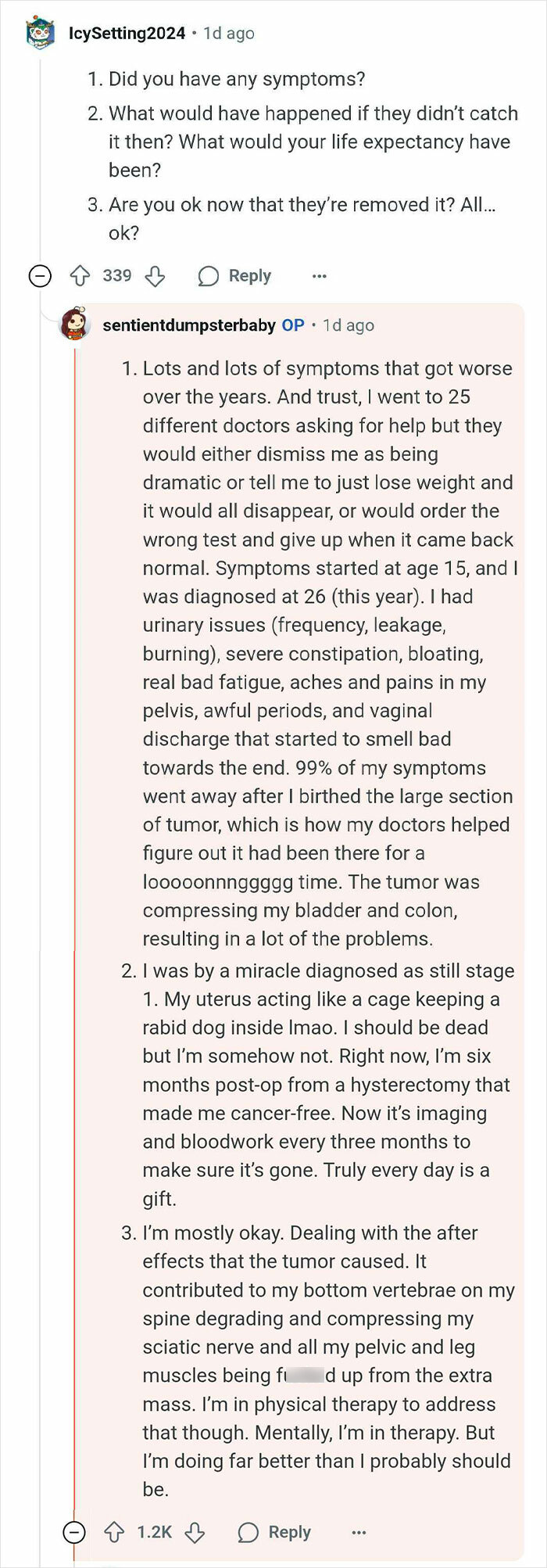Image resolution: width=547 pixels, height=1568 pixels.
Task: Click sentientdumpsterbaby's avatar
Action: [x=77, y=325]
